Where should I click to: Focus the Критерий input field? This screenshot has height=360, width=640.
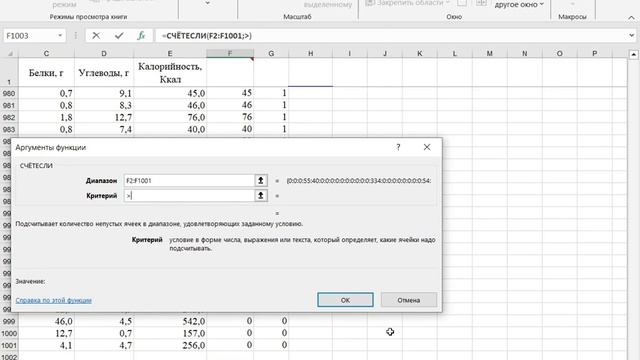[x=189, y=196]
